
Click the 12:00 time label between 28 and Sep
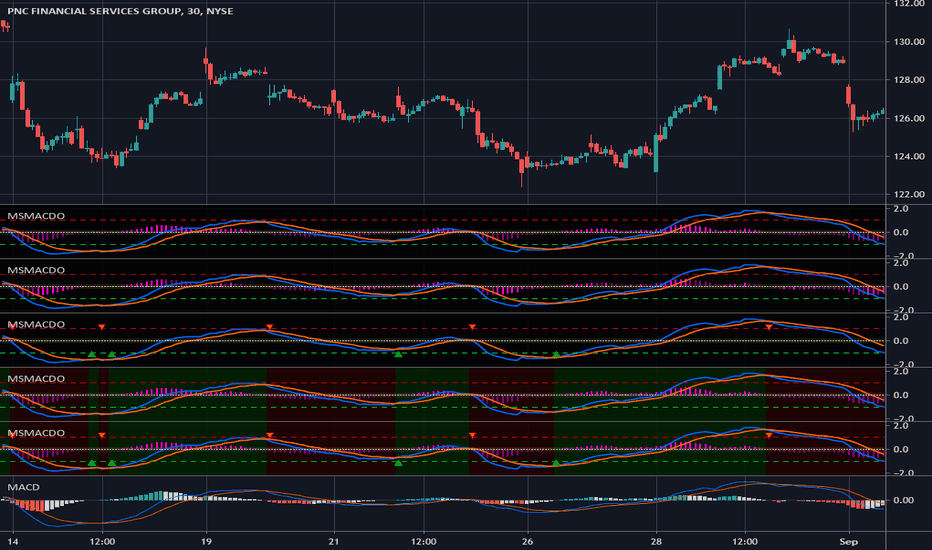tap(745, 542)
